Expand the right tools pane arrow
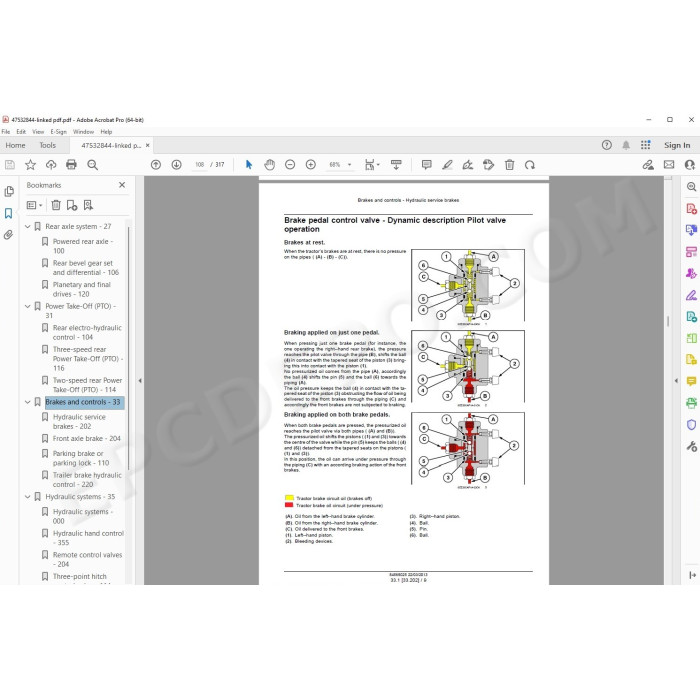The width and height of the screenshot is (700, 700). pyautogui.click(x=676, y=381)
